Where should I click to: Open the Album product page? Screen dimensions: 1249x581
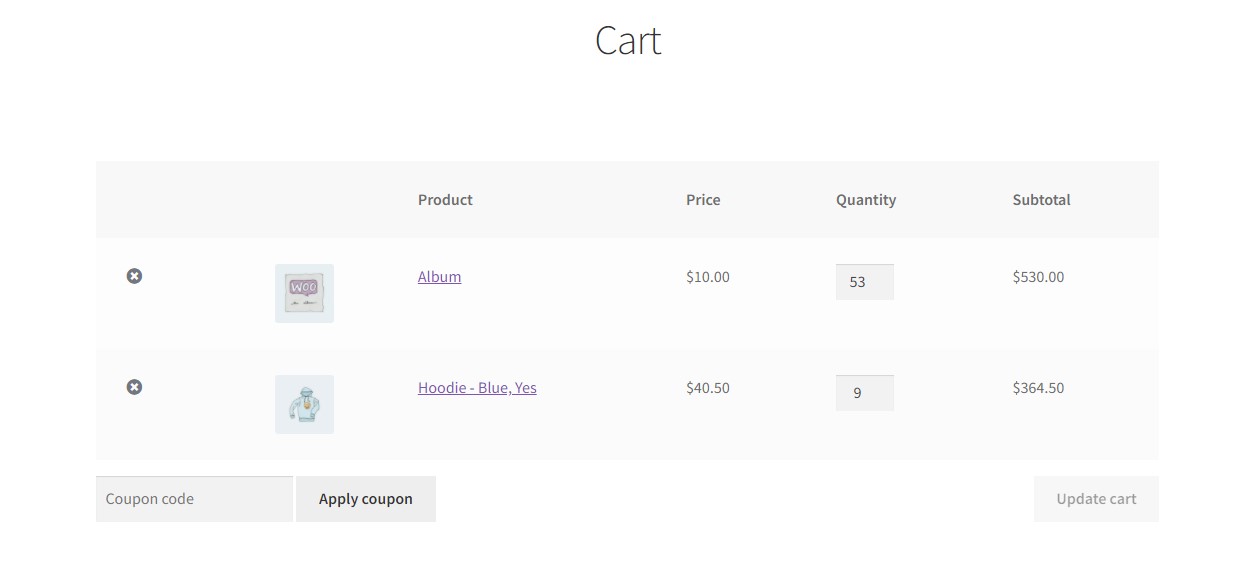pyautogui.click(x=439, y=276)
